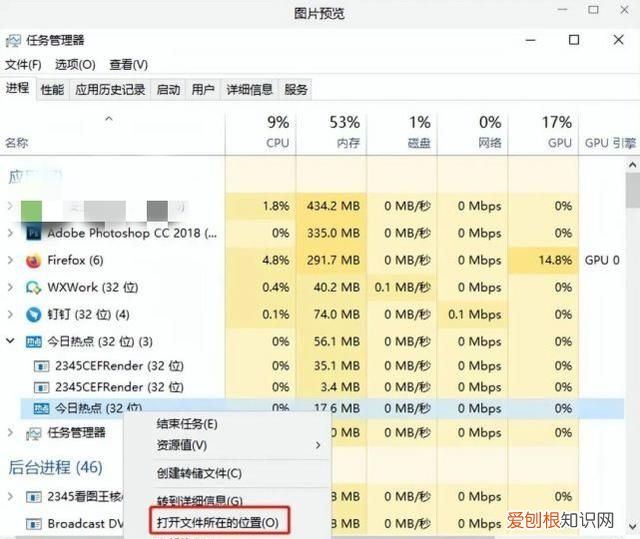Sort by the GPU 引擎 column header
This screenshot has width=640, height=539.
click(610, 143)
